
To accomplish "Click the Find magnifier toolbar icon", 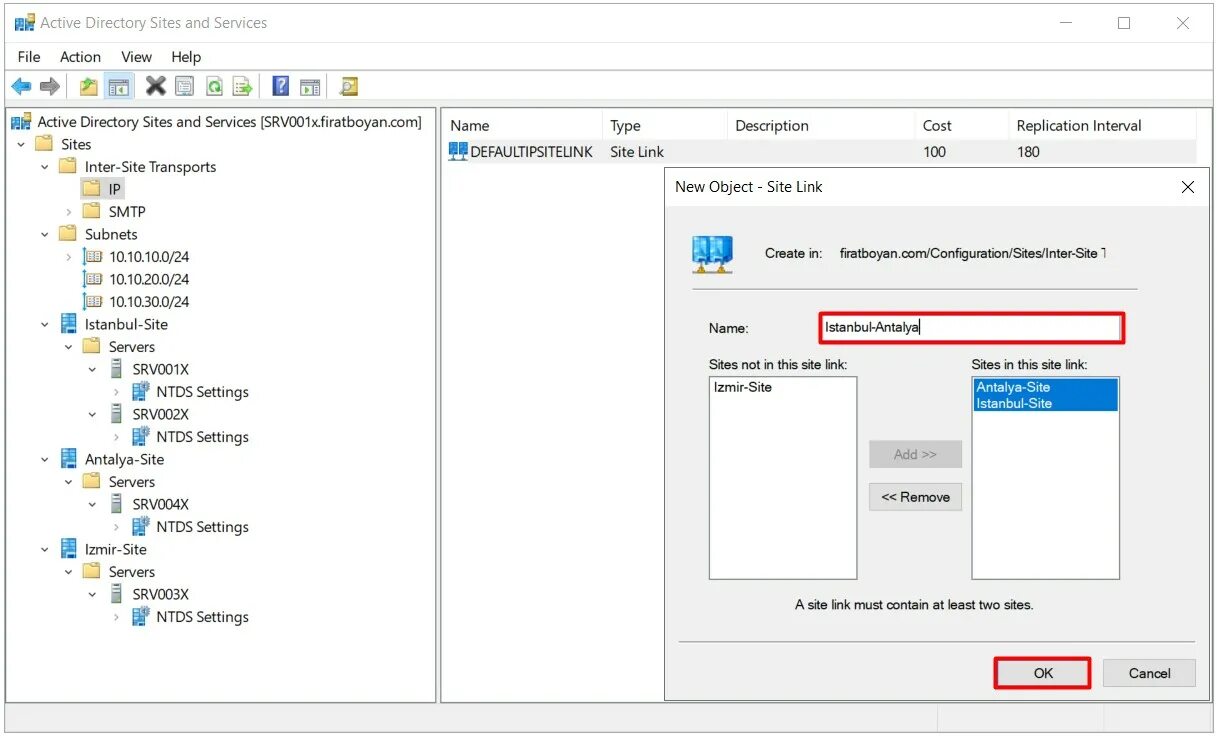I will pos(349,87).
